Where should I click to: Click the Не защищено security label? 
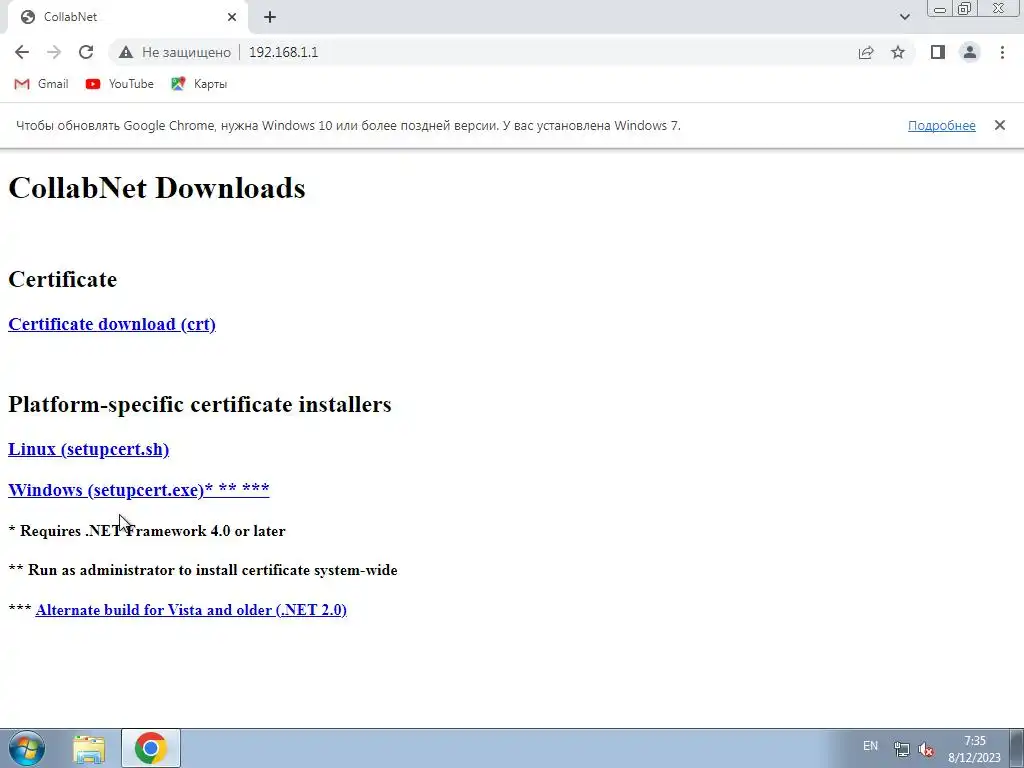186,52
